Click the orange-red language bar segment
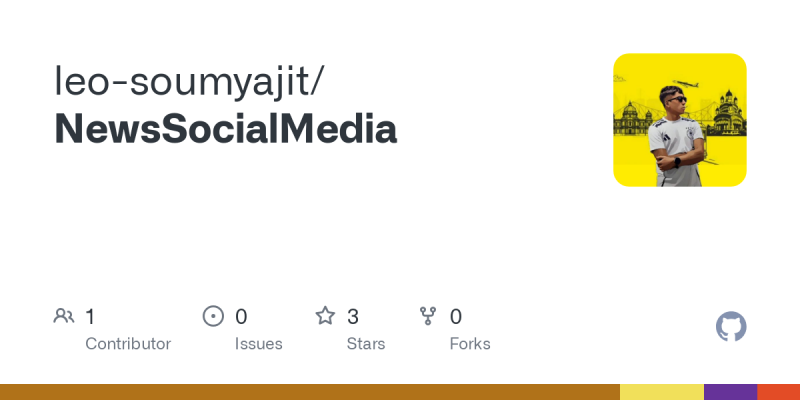This screenshot has height=400, width=800. (x=779, y=392)
